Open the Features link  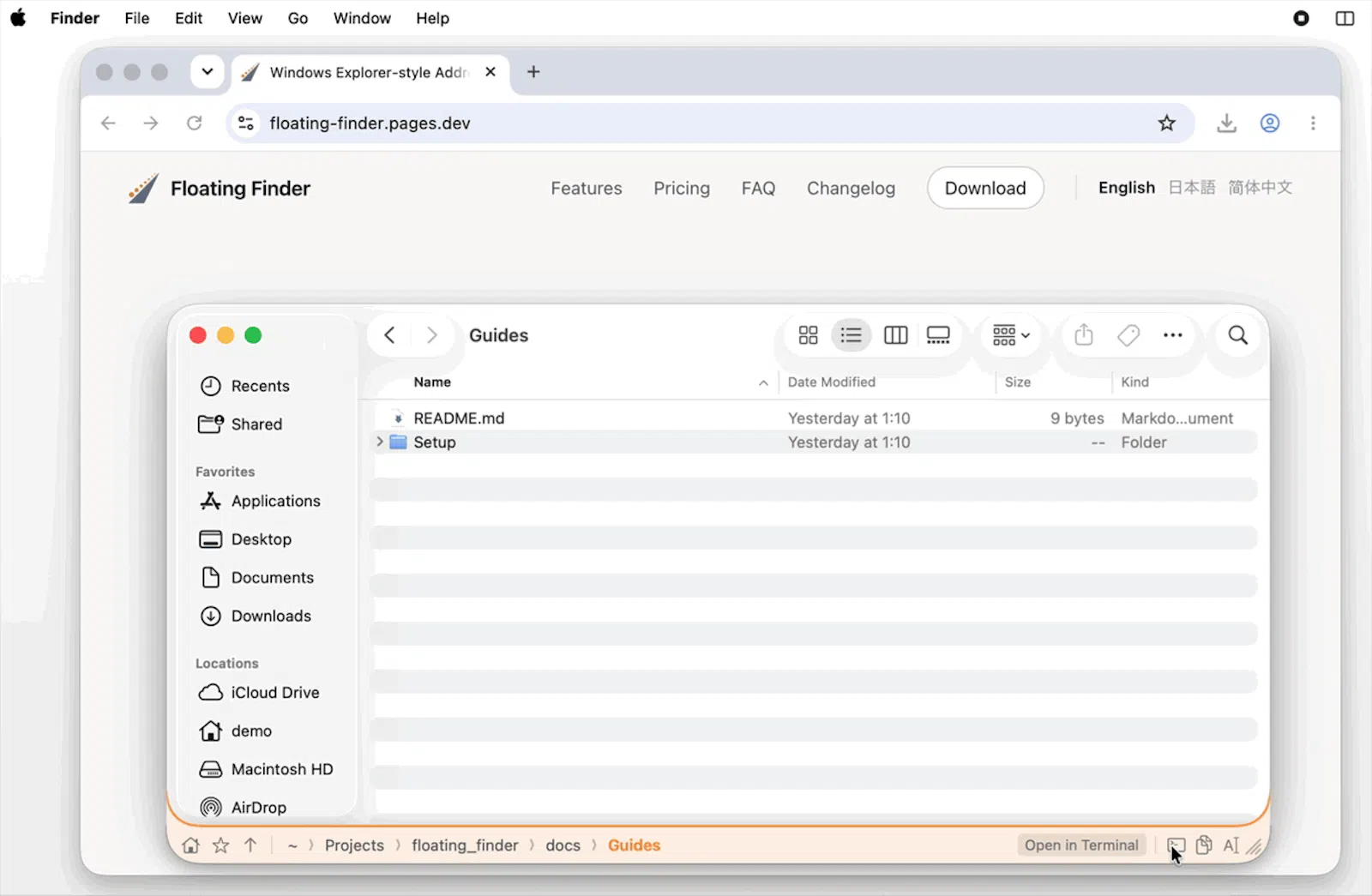click(x=587, y=189)
